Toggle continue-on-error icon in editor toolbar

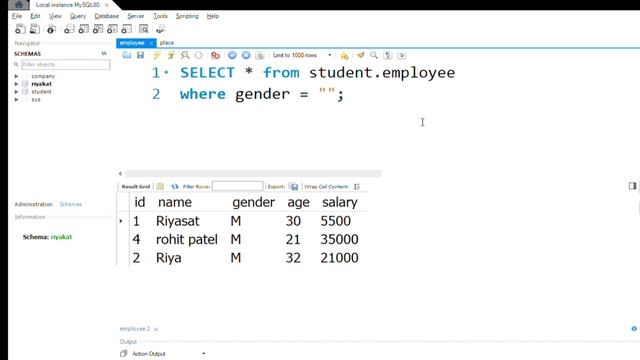pos(215,55)
